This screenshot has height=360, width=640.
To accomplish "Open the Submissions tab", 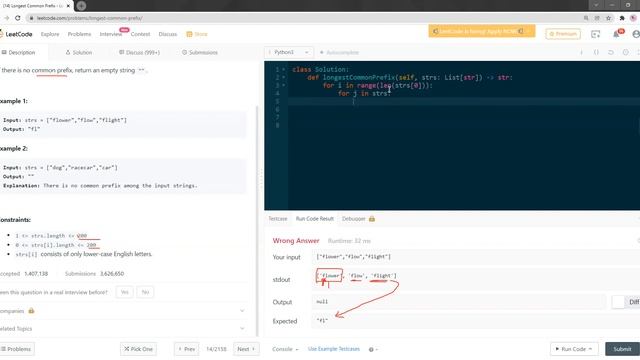I will [x=200, y=53].
